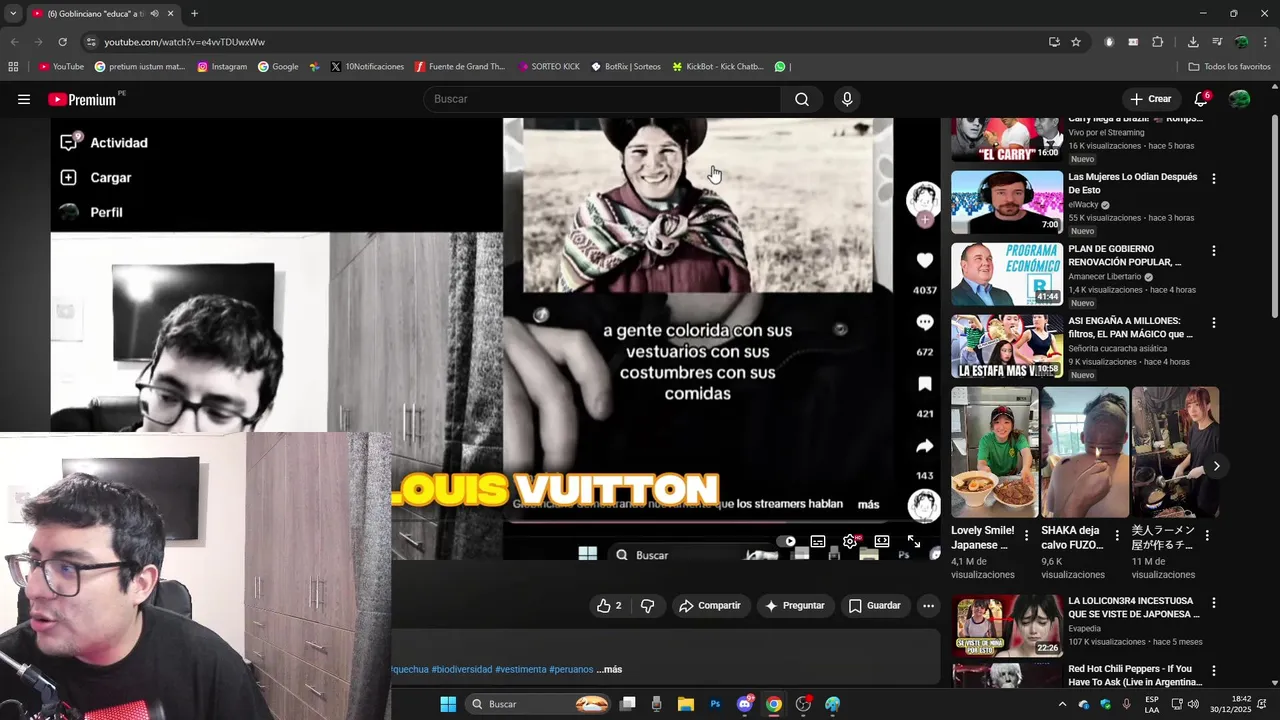Open the Chrome three-dot menu

pyautogui.click(x=1266, y=42)
